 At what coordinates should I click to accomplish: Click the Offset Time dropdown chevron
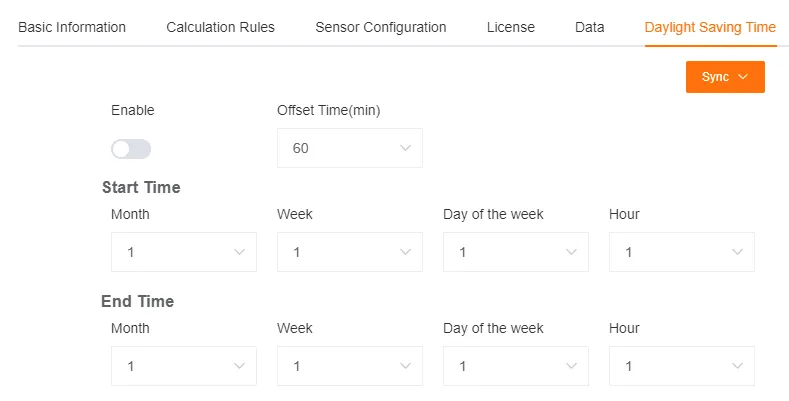[405, 148]
